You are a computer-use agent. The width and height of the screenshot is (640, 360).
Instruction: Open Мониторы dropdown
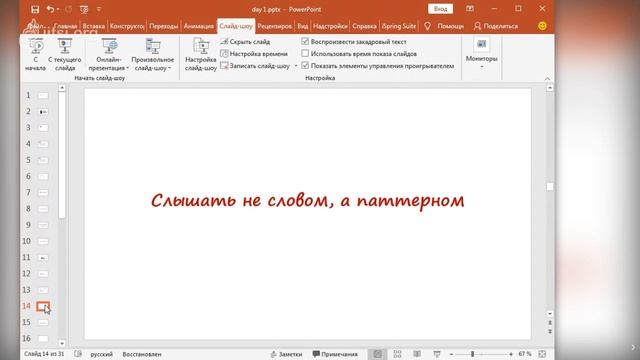(x=482, y=53)
